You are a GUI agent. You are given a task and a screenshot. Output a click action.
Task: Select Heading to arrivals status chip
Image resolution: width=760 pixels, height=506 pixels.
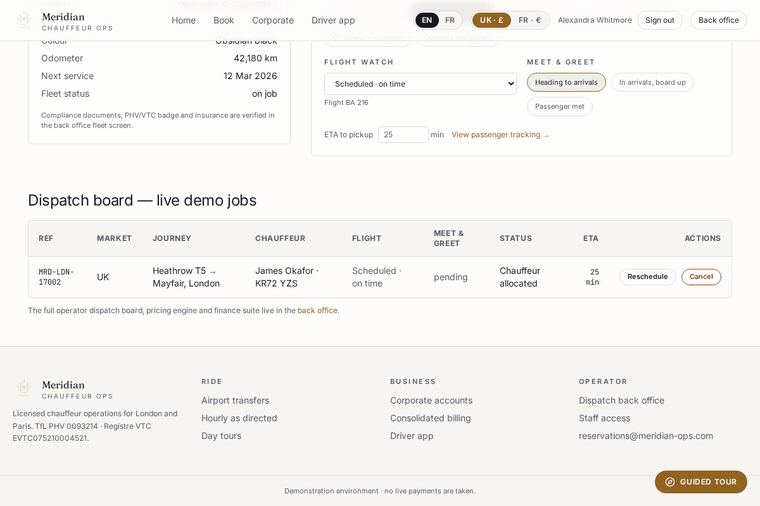pyautogui.click(x=566, y=82)
